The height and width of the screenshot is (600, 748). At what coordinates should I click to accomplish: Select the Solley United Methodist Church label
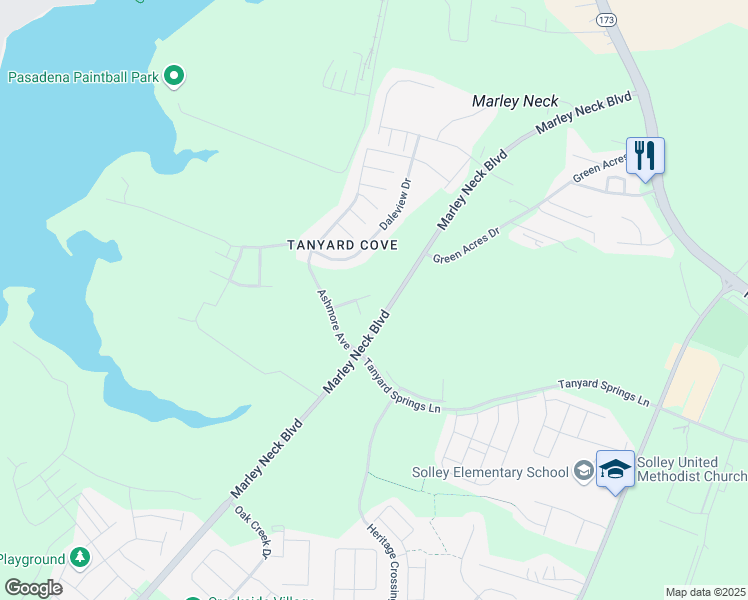click(692, 469)
